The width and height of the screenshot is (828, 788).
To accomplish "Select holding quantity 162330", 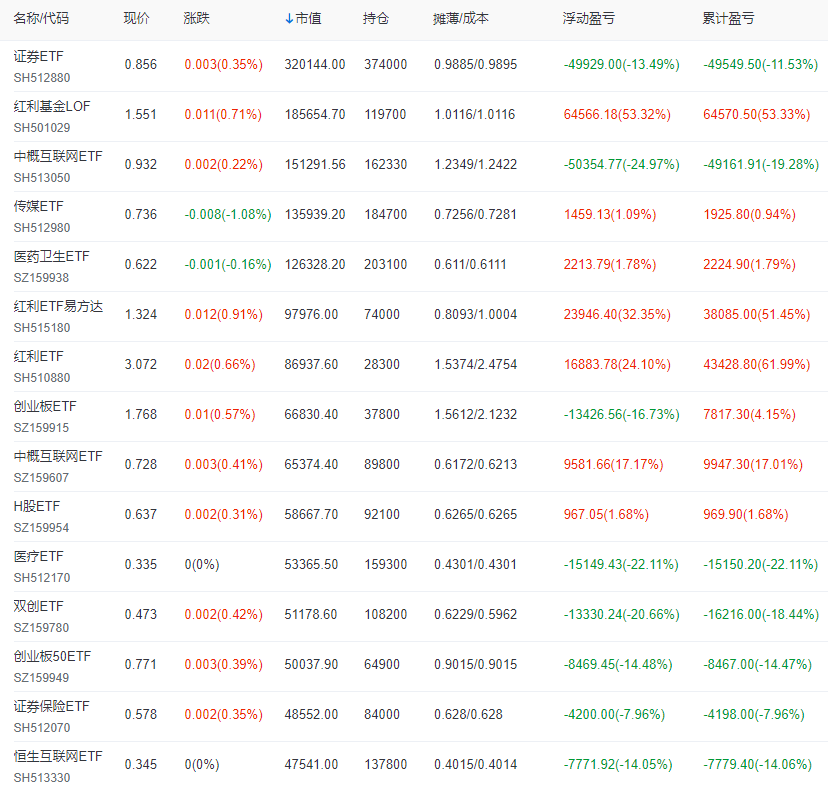I will pos(385,165).
